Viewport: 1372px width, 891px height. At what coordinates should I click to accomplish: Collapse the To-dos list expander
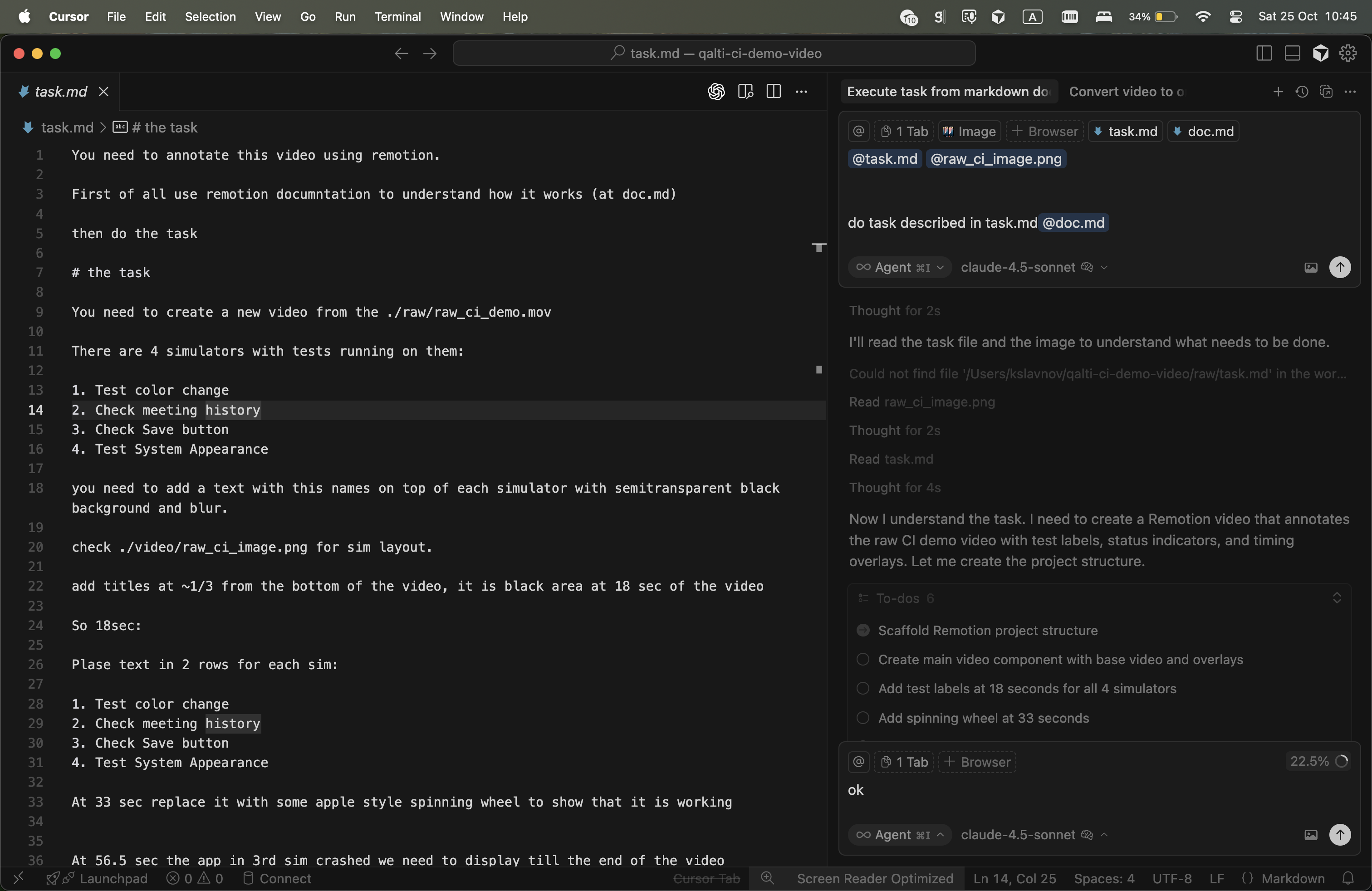coord(1337,598)
